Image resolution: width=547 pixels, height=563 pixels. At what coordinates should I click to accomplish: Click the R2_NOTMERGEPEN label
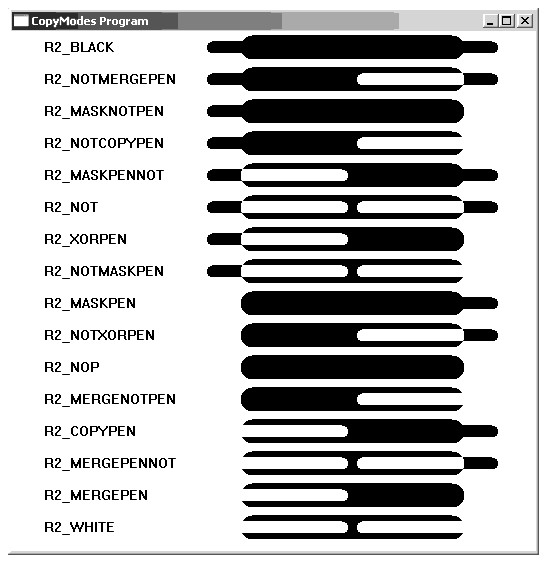coord(110,79)
